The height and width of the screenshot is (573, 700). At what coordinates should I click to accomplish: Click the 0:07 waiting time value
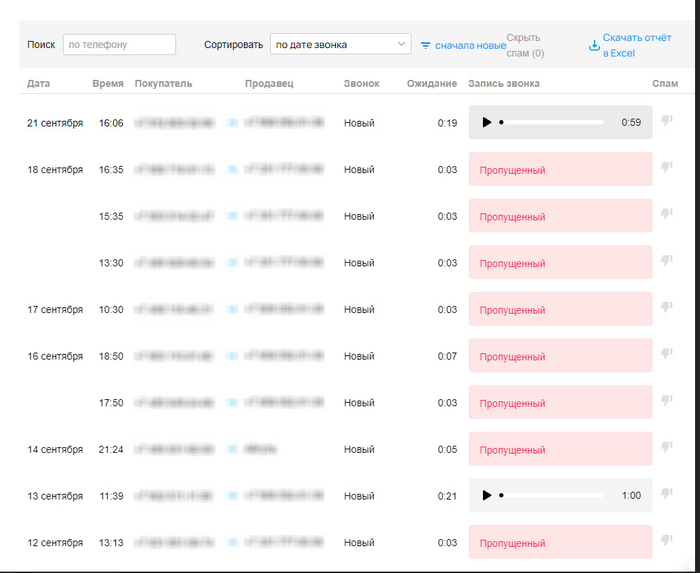tap(447, 356)
